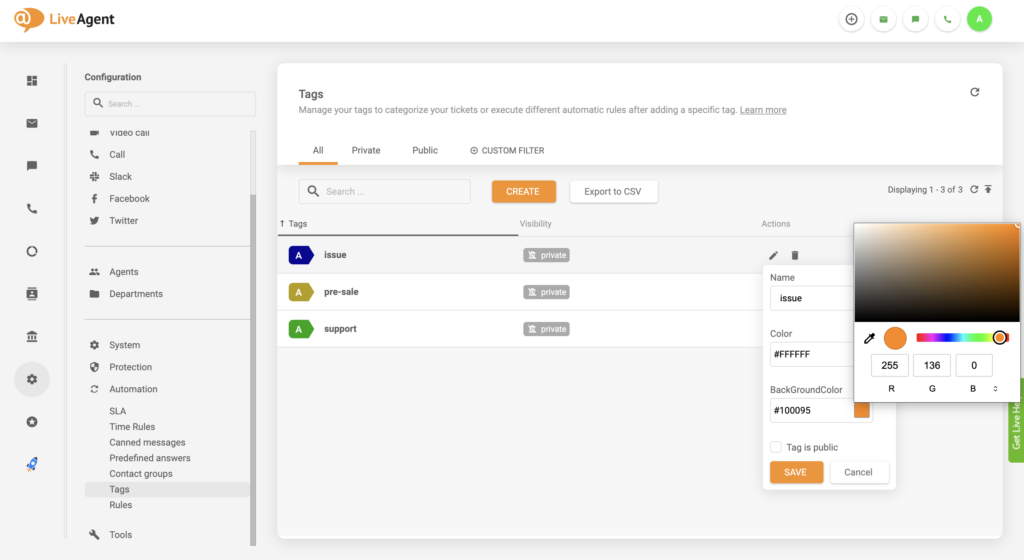Image resolution: width=1024 pixels, height=560 pixels.
Task: Open tickets via the envelope sidebar icon
Action: click(x=32, y=123)
